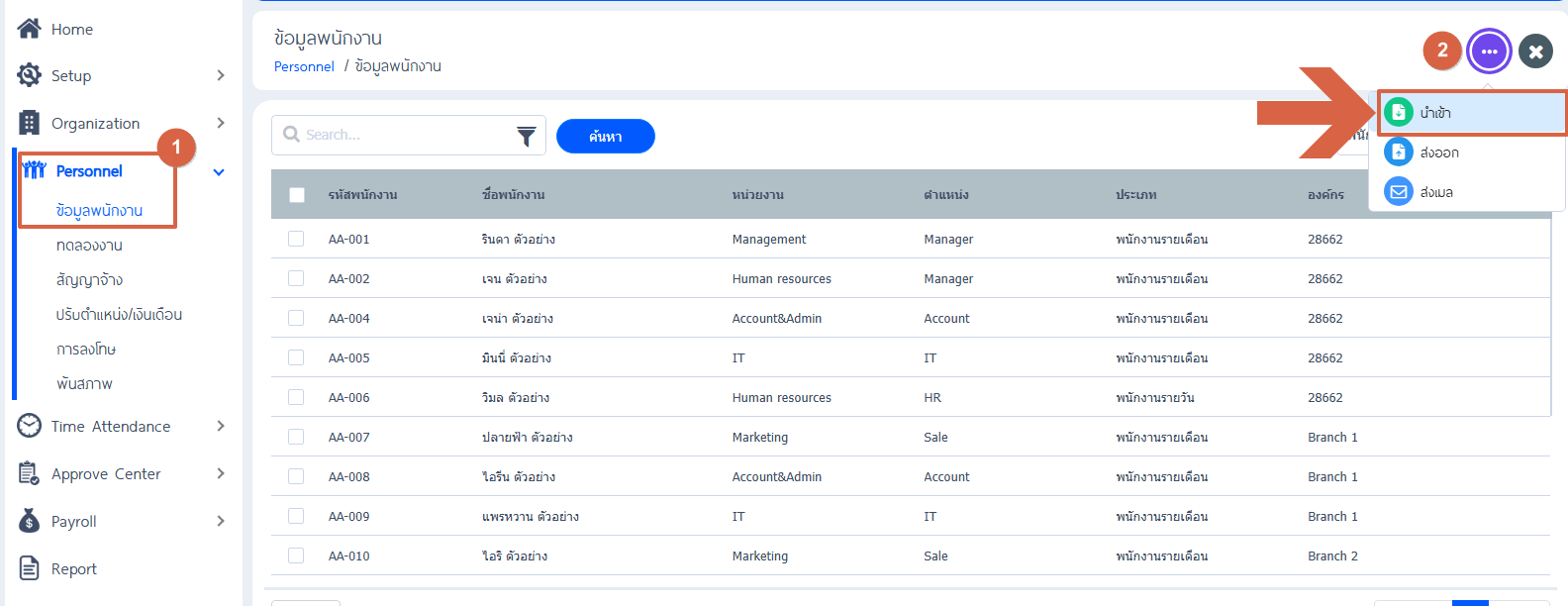Open ปรับตำแหน่ง/เงินเดือน submenu item
This screenshot has height=606, width=1568.
pos(119,314)
